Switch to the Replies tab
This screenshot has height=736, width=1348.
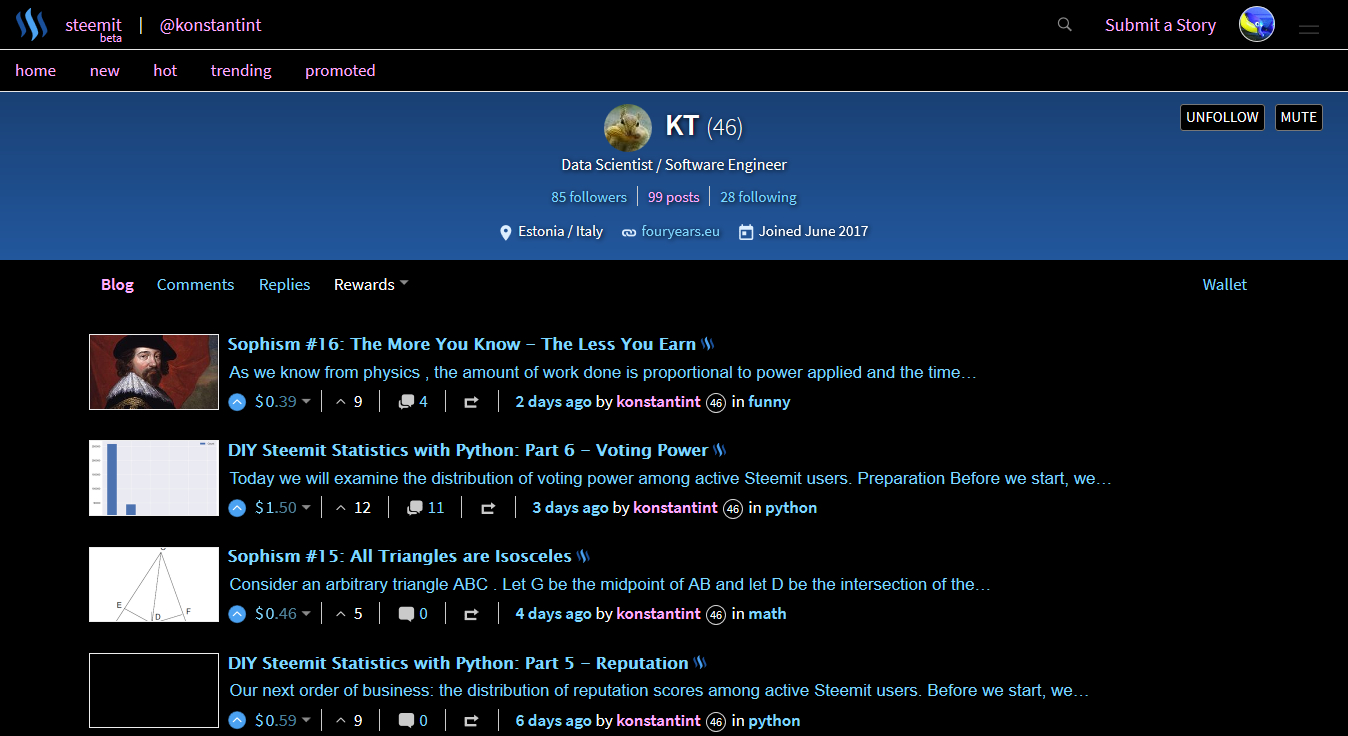tap(284, 285)
